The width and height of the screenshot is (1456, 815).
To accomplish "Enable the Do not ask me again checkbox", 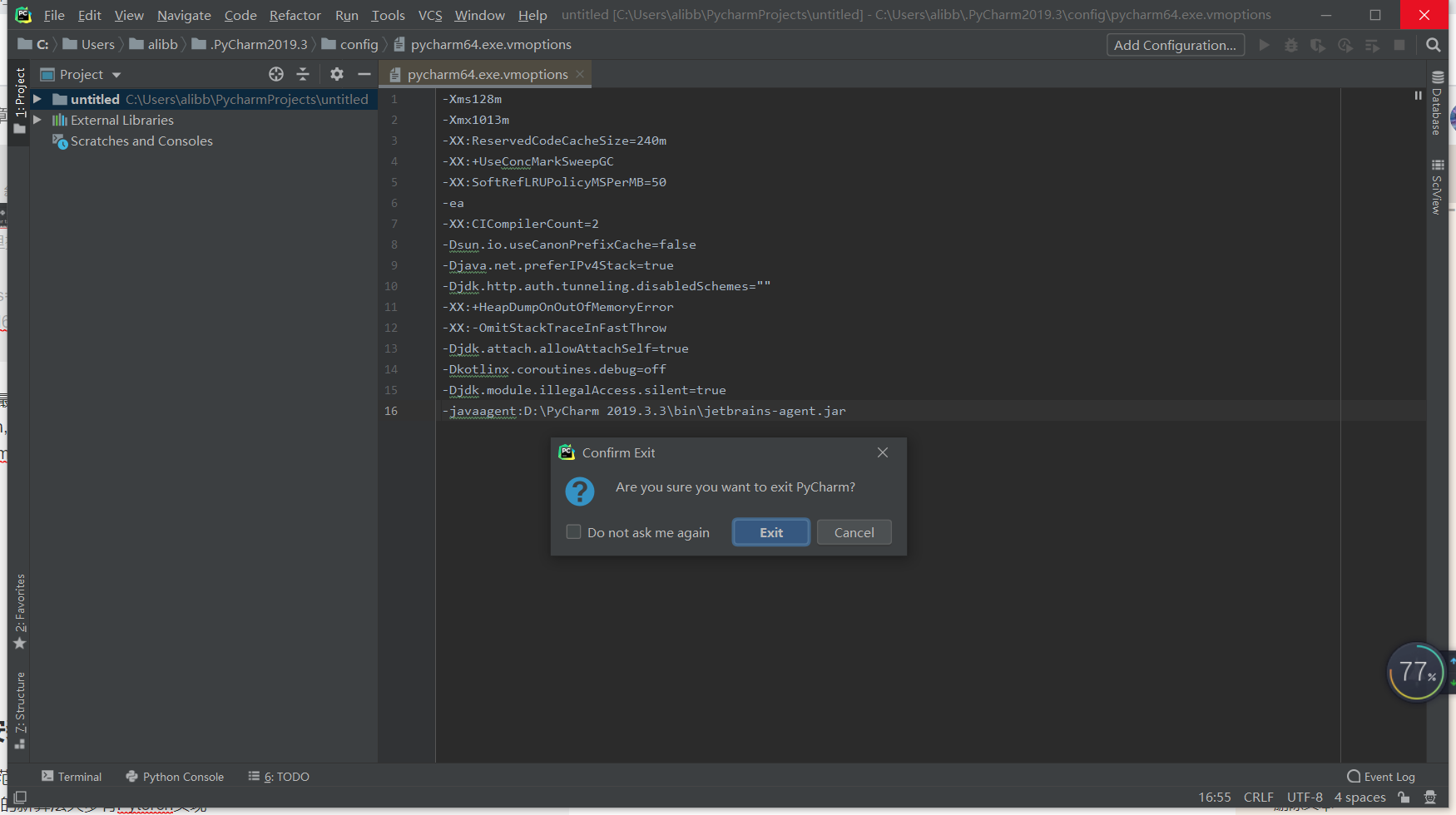I will [x=573, y=531].
